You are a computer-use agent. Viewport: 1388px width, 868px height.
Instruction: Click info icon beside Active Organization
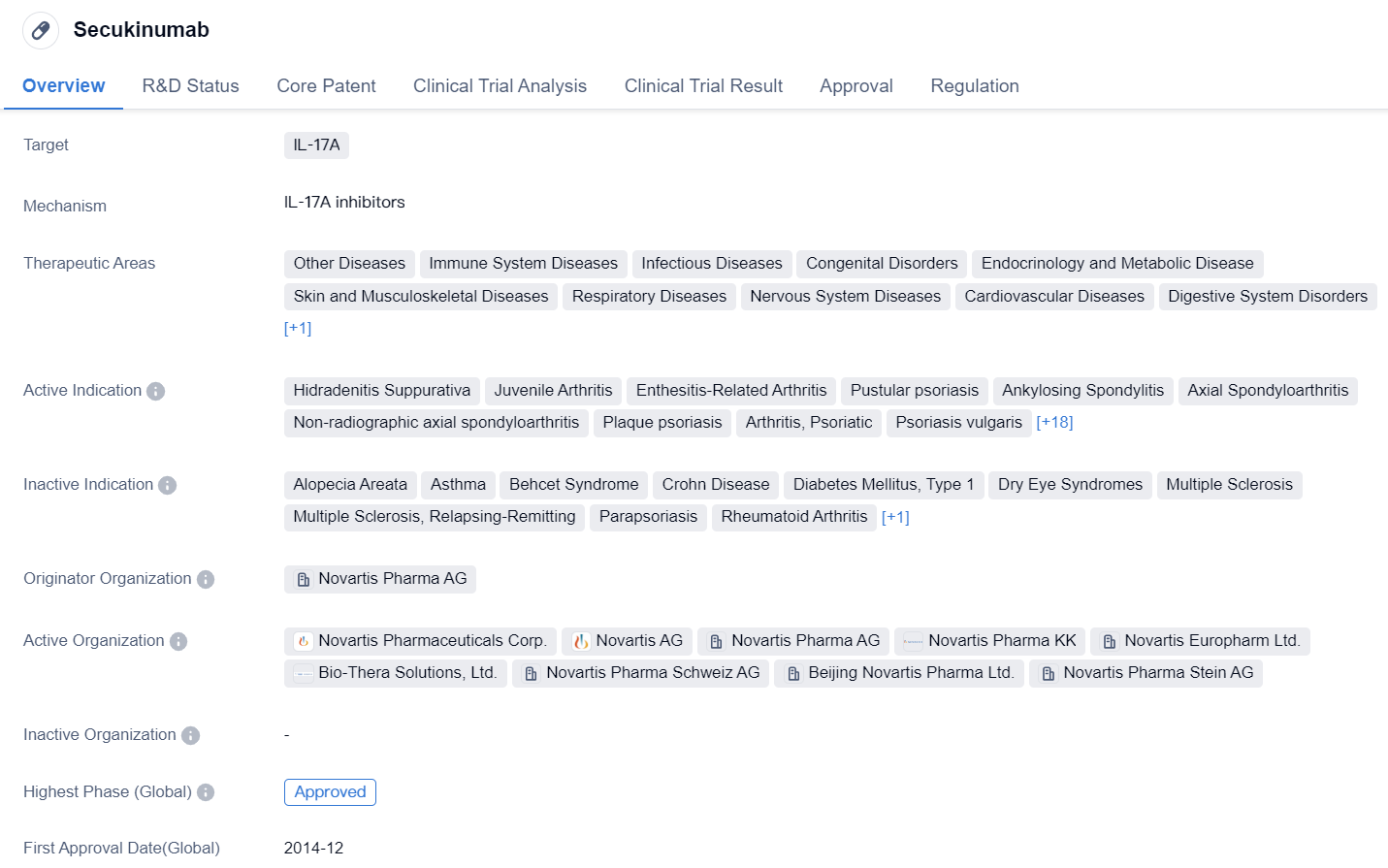178,641
